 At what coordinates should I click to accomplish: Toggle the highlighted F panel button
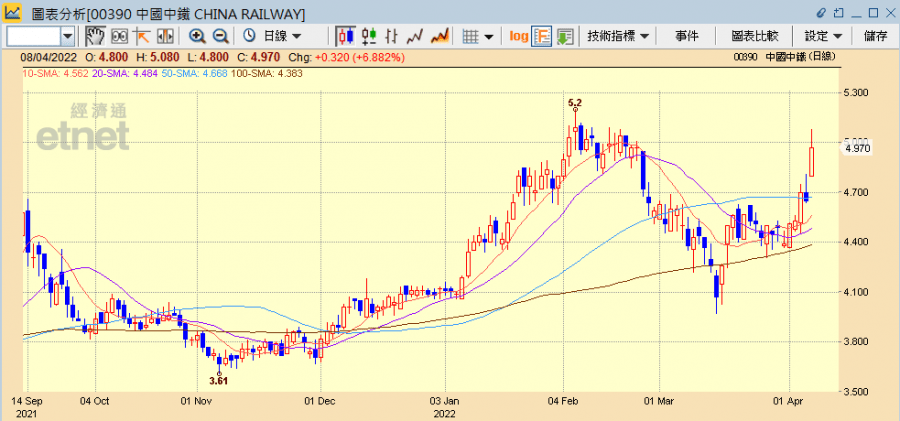[542, 36]
